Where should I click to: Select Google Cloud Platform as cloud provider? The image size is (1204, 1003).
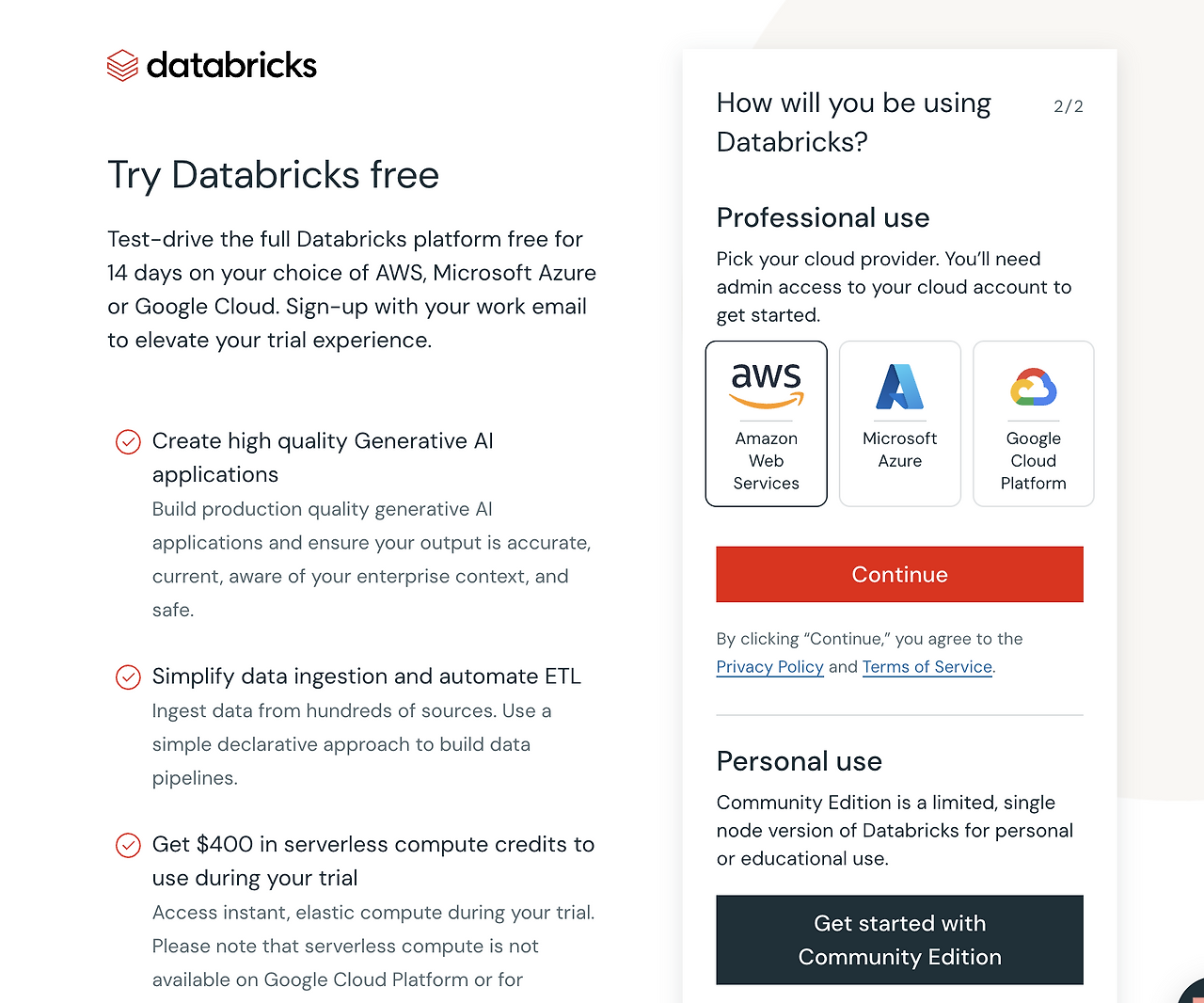[1033, 423]
